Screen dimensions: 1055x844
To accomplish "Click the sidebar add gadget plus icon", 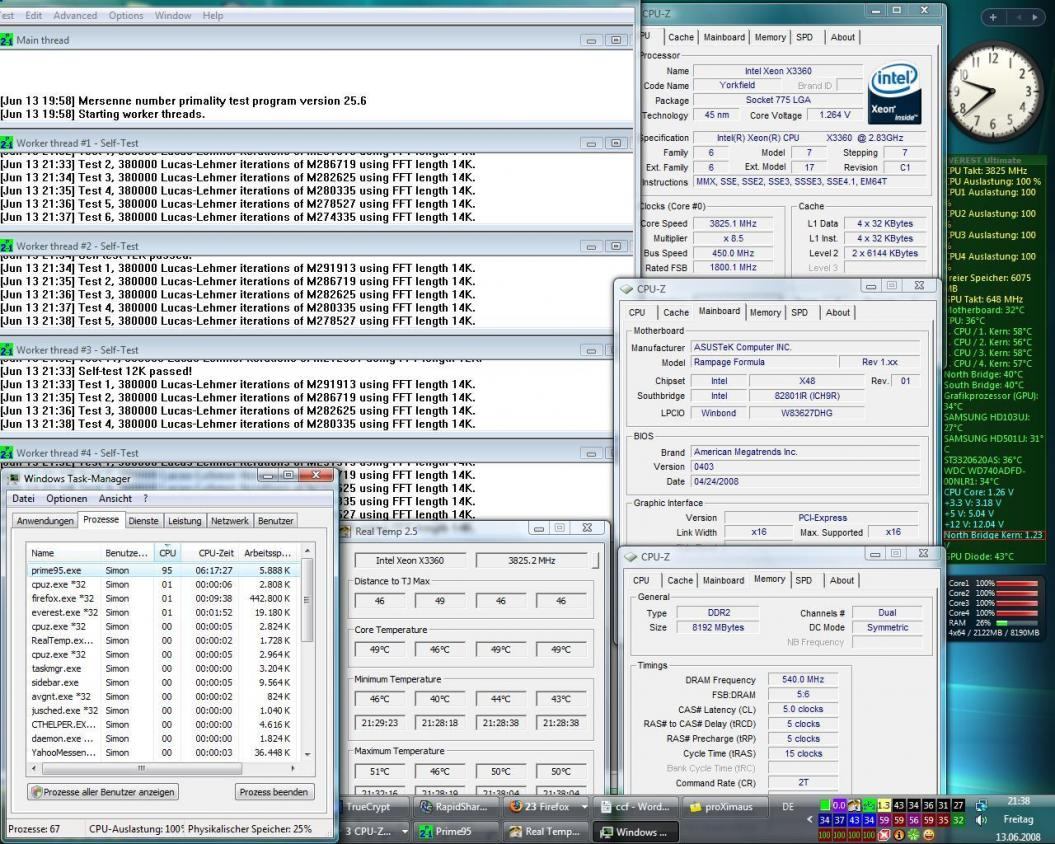I will click(x=993, y=17).
